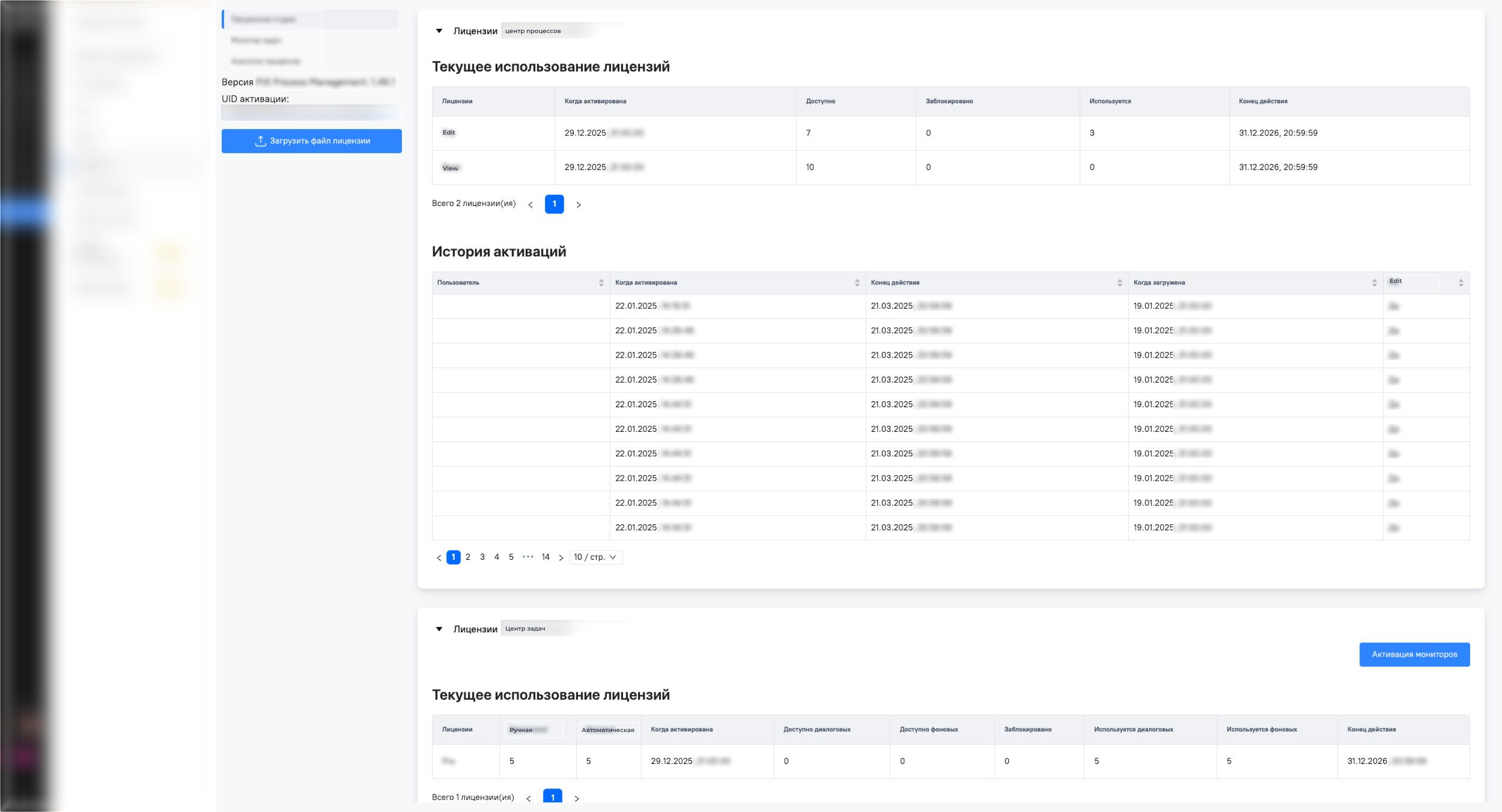Sort activation history by Когда активирована
The height and width of the screenshot is (812, 1502).
pos(857,283)
